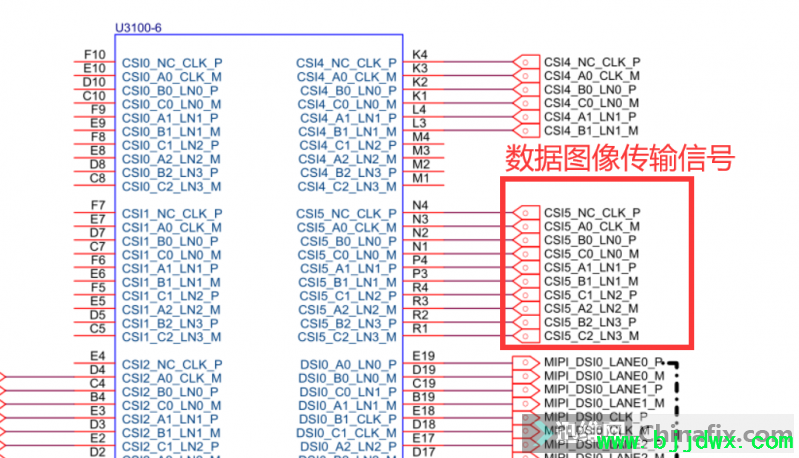799x458 pixels.
Task: Click the port symbol beside MIPI_DSI0_LANE0_P
Action: pyautogui.click(x=526, y=363)
